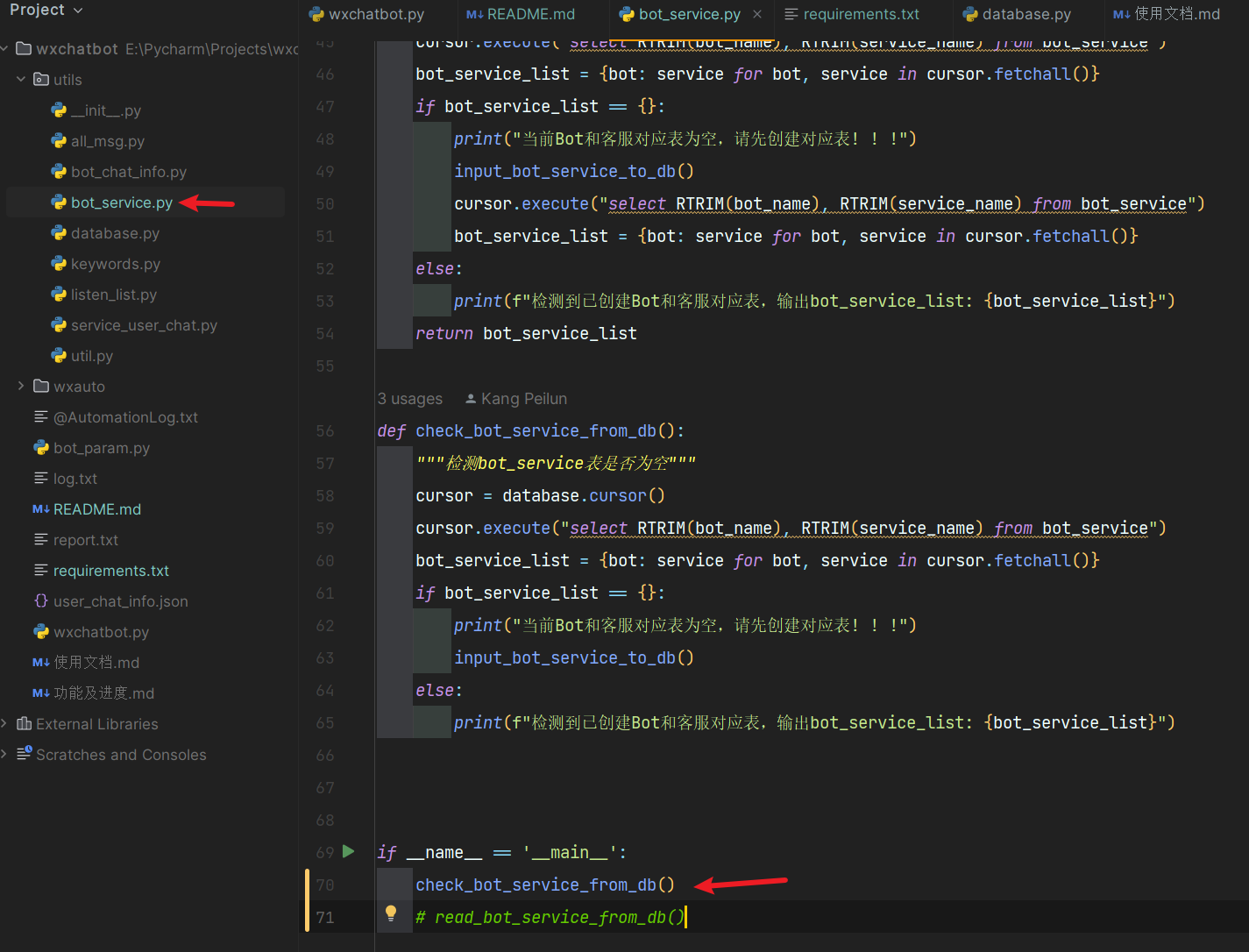Image resolution: width=1249 pixels, height=952 pixels.
Task: Click the '3 usages' inlay hint
Action: click(x=410, y=399)
